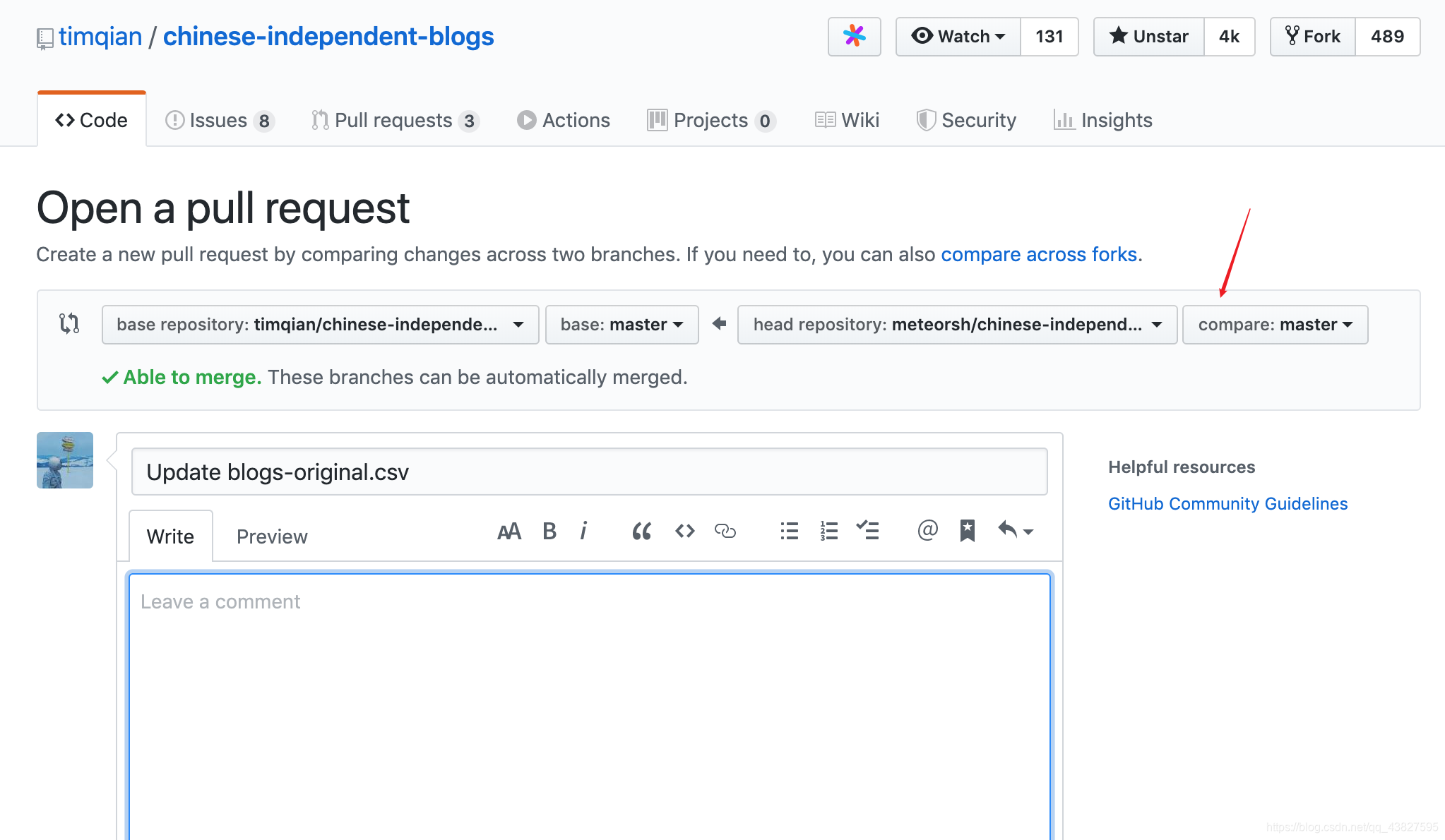Open the Issues tab

[220, 121]
